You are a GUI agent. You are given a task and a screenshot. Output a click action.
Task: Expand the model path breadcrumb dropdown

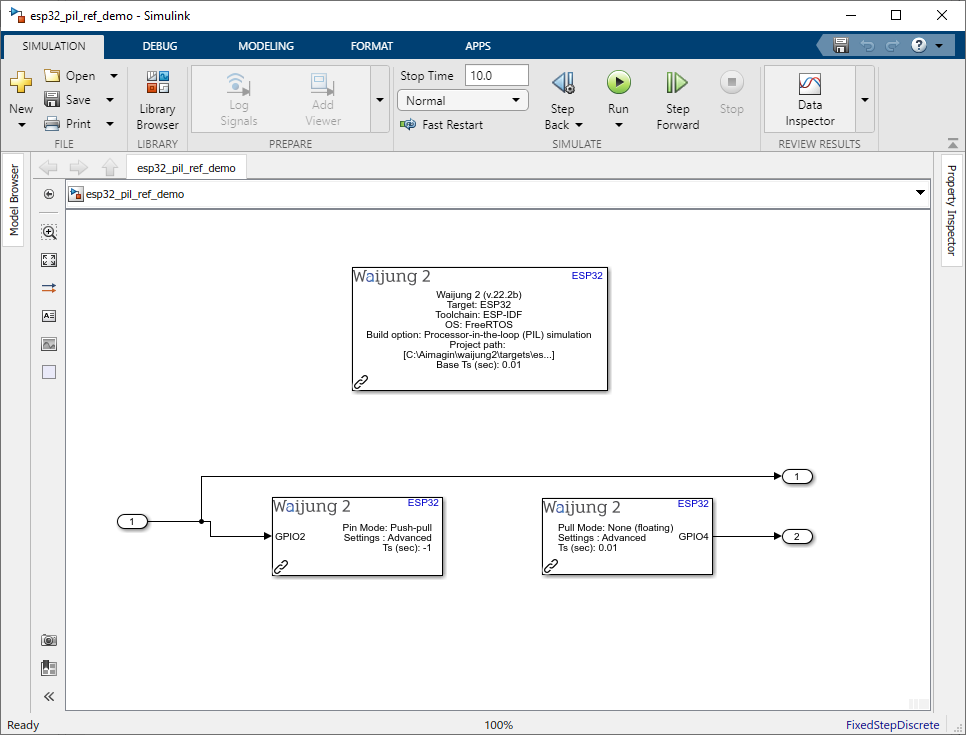(x=920, y=194)
